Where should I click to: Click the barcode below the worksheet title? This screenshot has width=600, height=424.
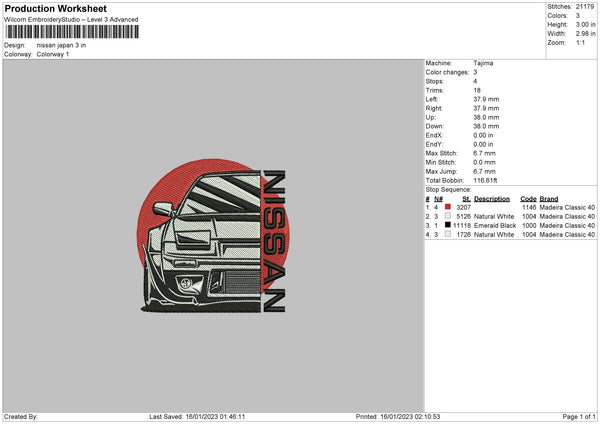coord(70,32)
